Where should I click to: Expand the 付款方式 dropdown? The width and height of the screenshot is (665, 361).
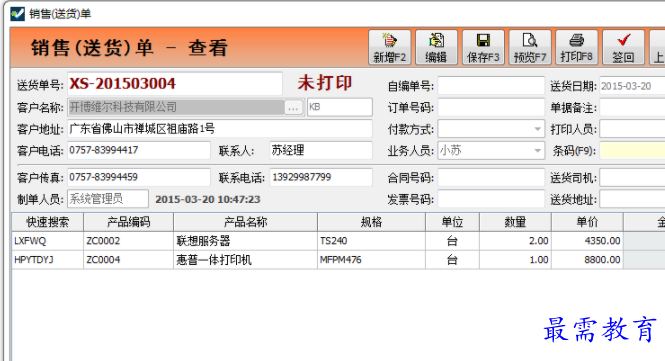(537, 129)
